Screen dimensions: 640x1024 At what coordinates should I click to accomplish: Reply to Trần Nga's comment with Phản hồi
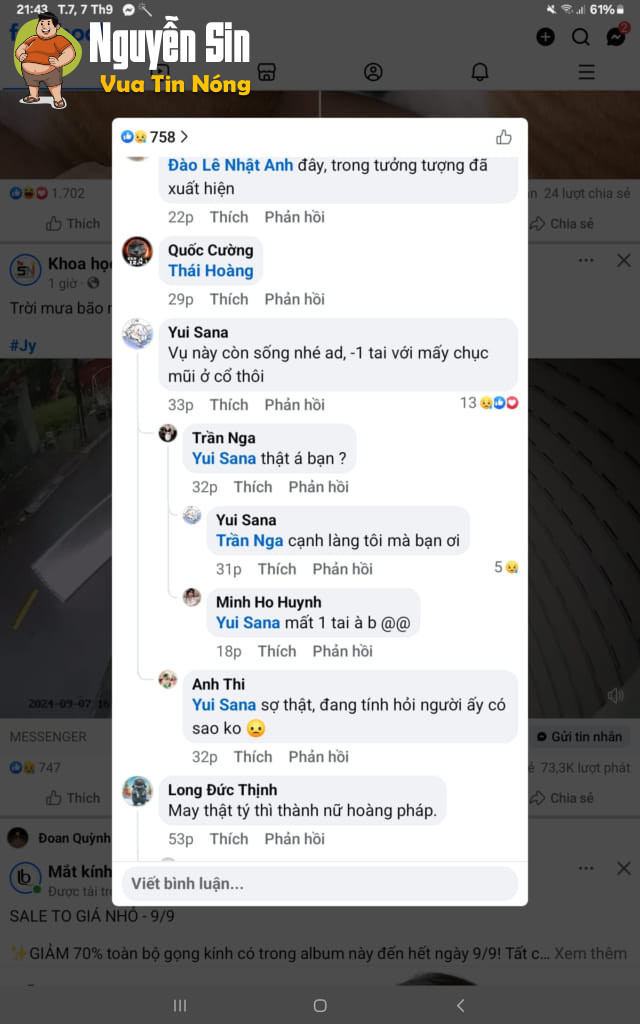[319, 487]
